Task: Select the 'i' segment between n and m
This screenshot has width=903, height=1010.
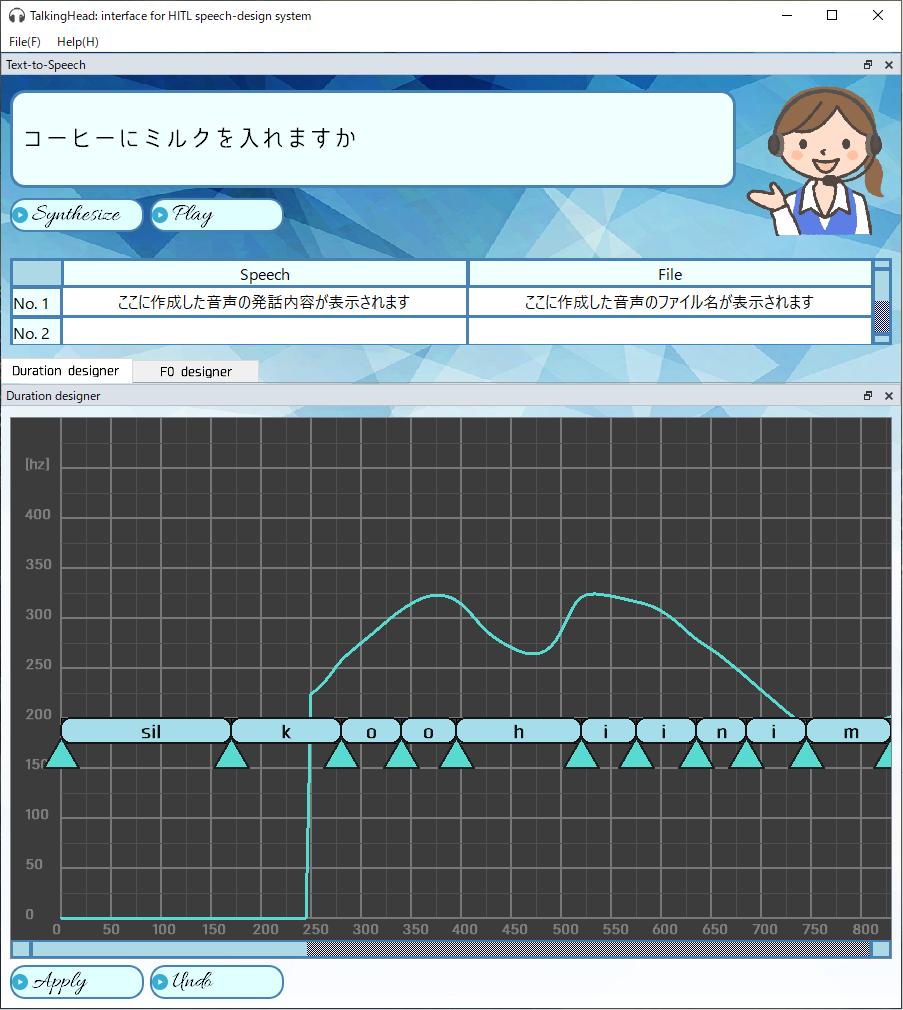Action: [776, 731]
